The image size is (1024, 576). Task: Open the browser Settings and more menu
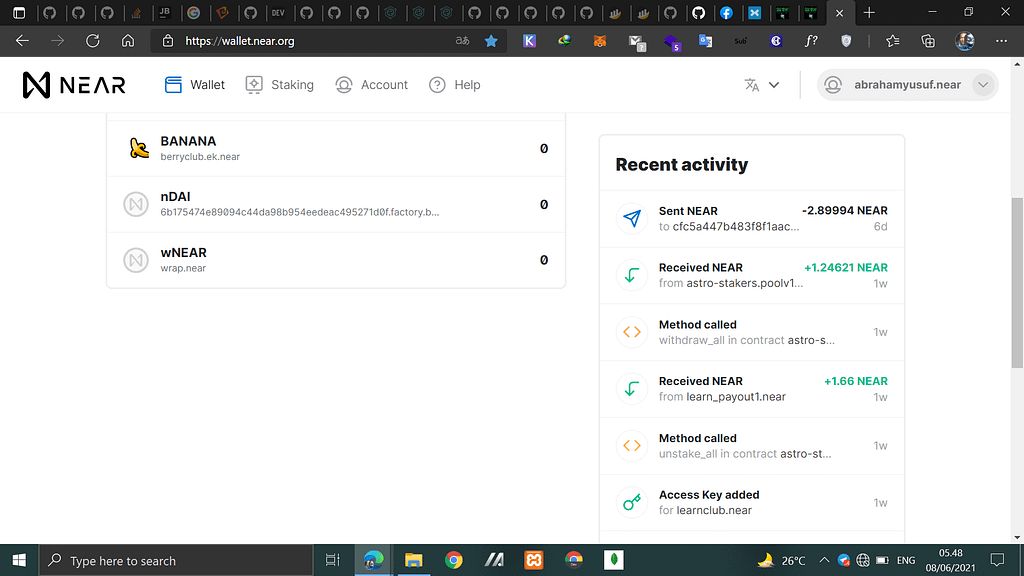coord(1001,40)
